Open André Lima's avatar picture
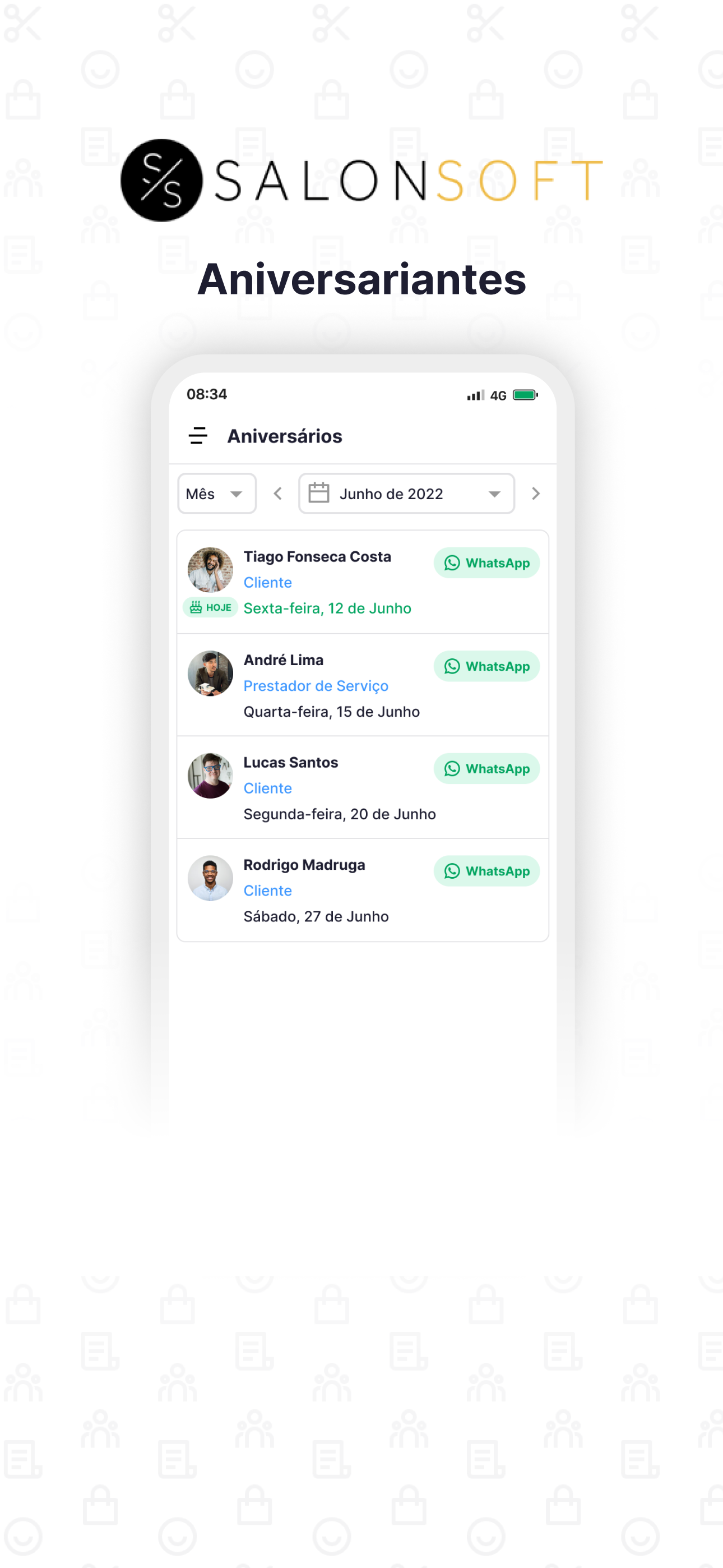The image size is (723, 1568). pyautogui.click(x=210, y=673)
